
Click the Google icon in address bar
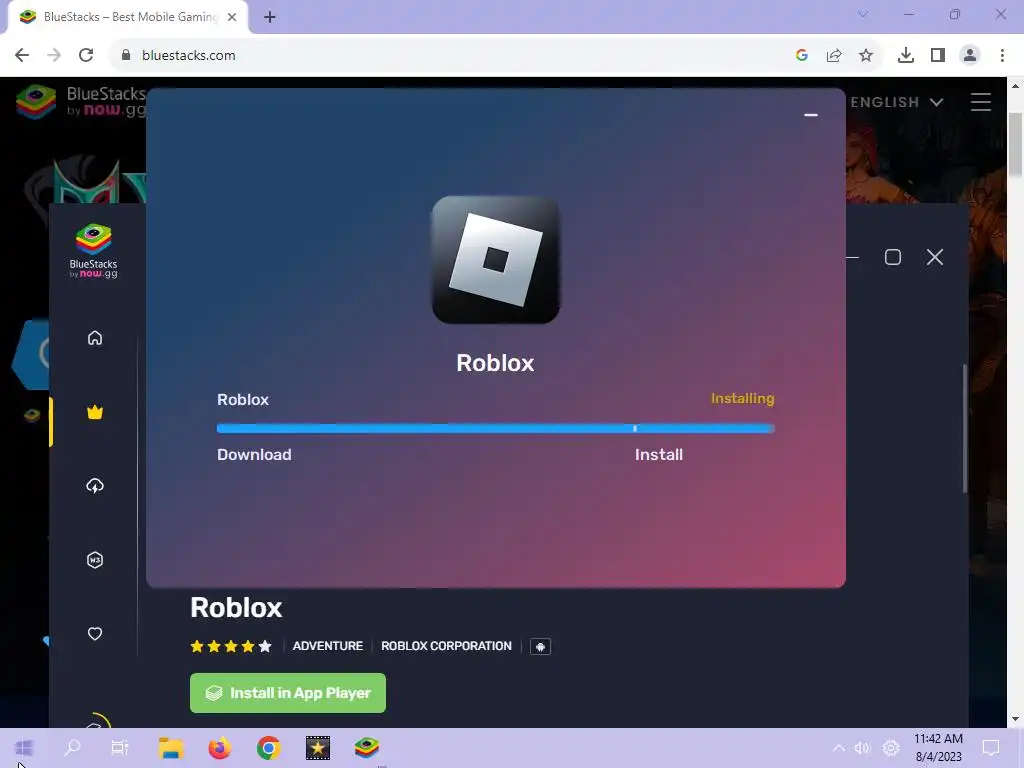(x=802, y=56)
